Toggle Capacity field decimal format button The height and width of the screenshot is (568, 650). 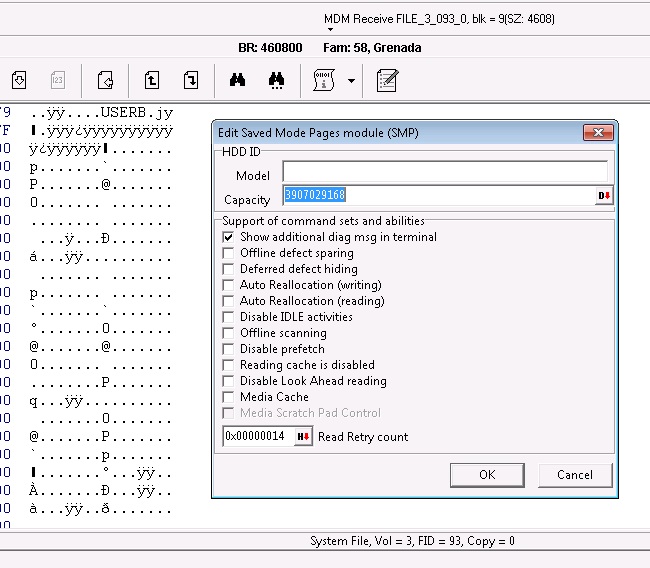click(604, 195)
